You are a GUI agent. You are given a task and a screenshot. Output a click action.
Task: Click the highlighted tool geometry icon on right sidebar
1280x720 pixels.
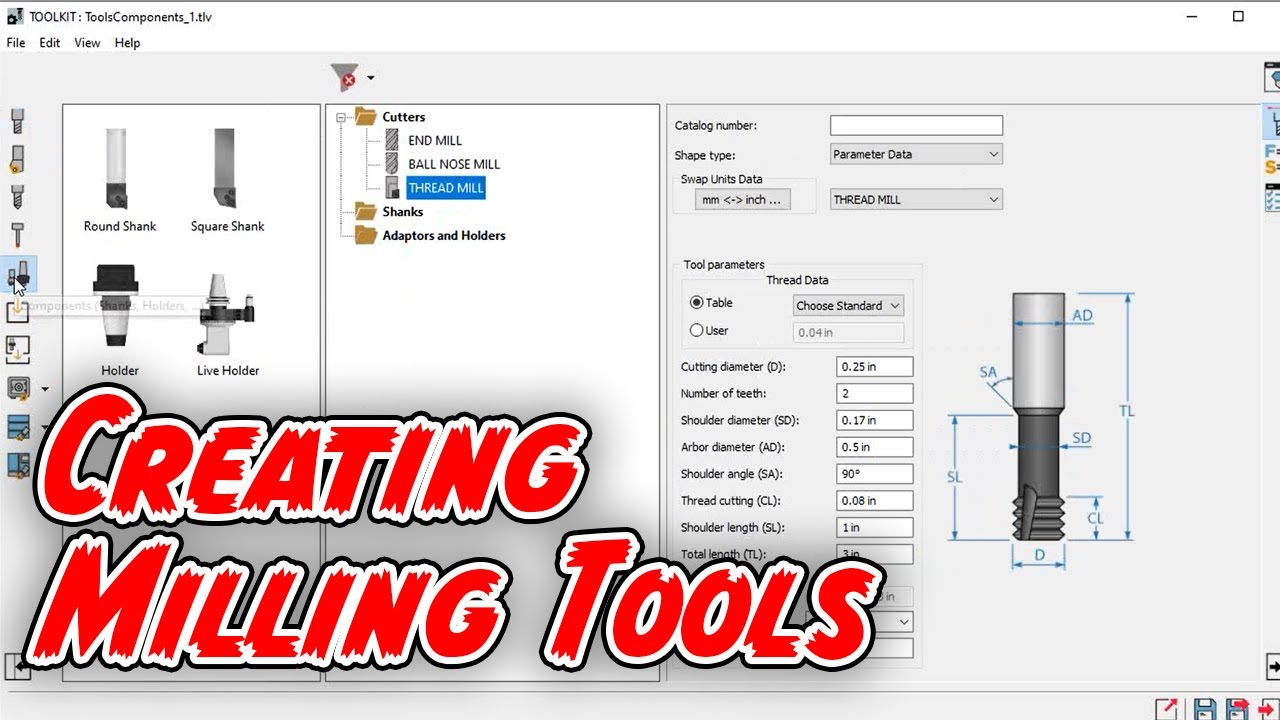click(x=1272, y=122)
